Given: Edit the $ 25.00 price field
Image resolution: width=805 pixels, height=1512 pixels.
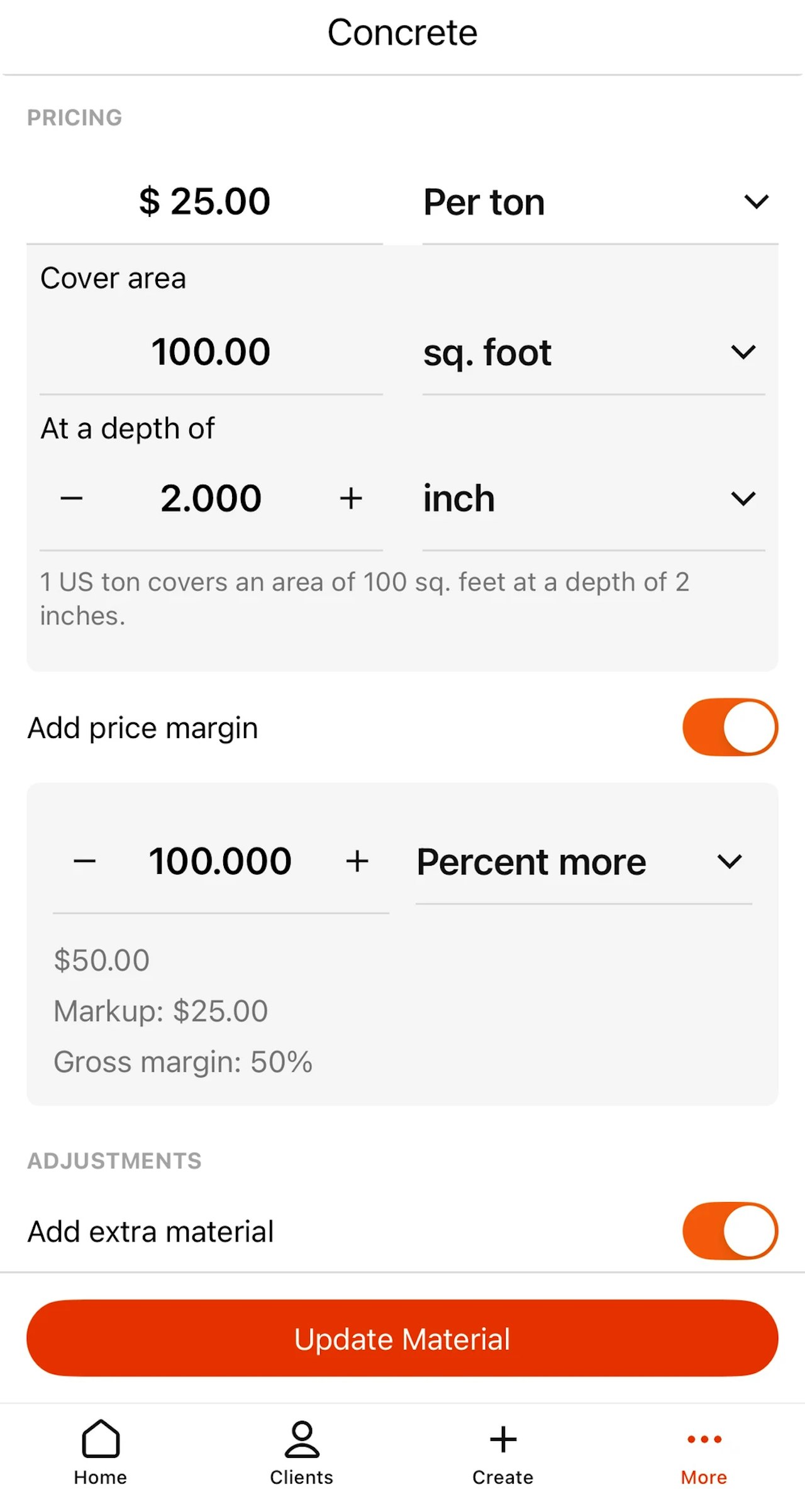Looking at the screenshot, I should click(204, 202).
